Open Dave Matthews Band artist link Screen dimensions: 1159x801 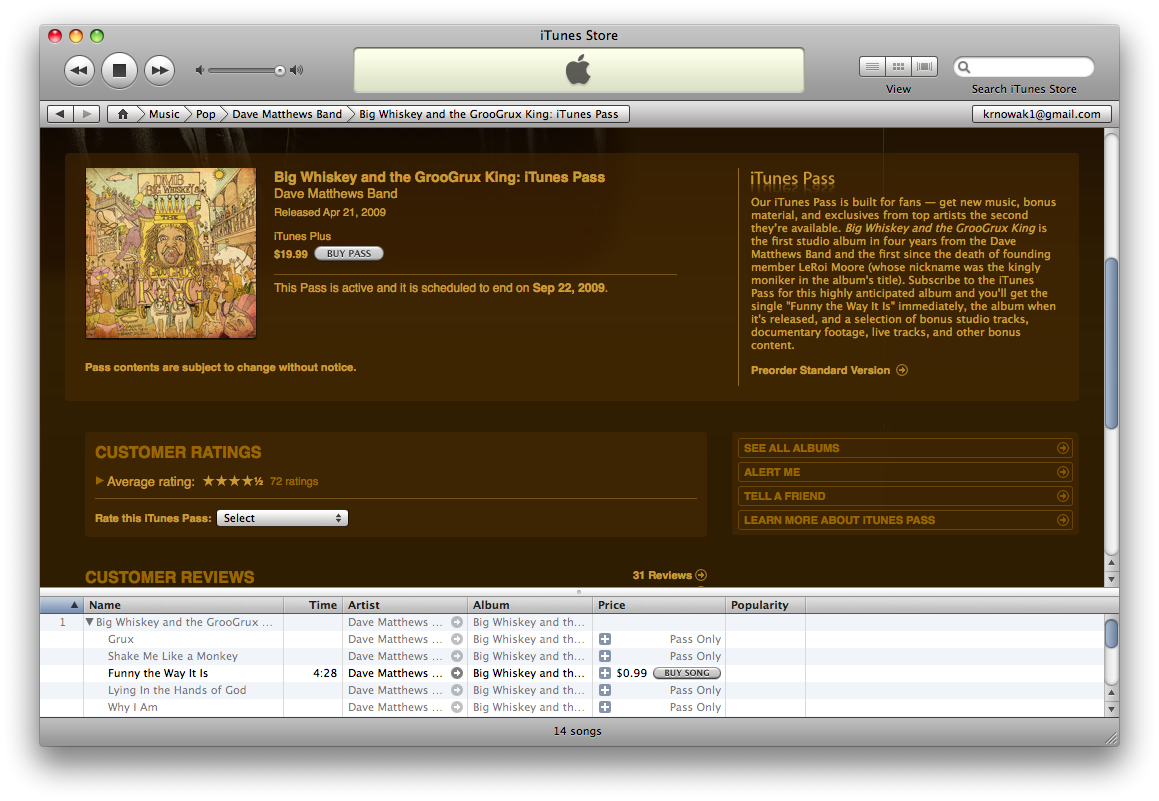[336, 194]
